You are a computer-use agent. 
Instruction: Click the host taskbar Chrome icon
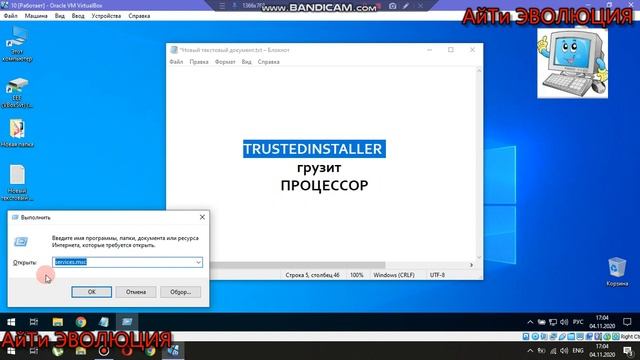(x=150, y=351)
